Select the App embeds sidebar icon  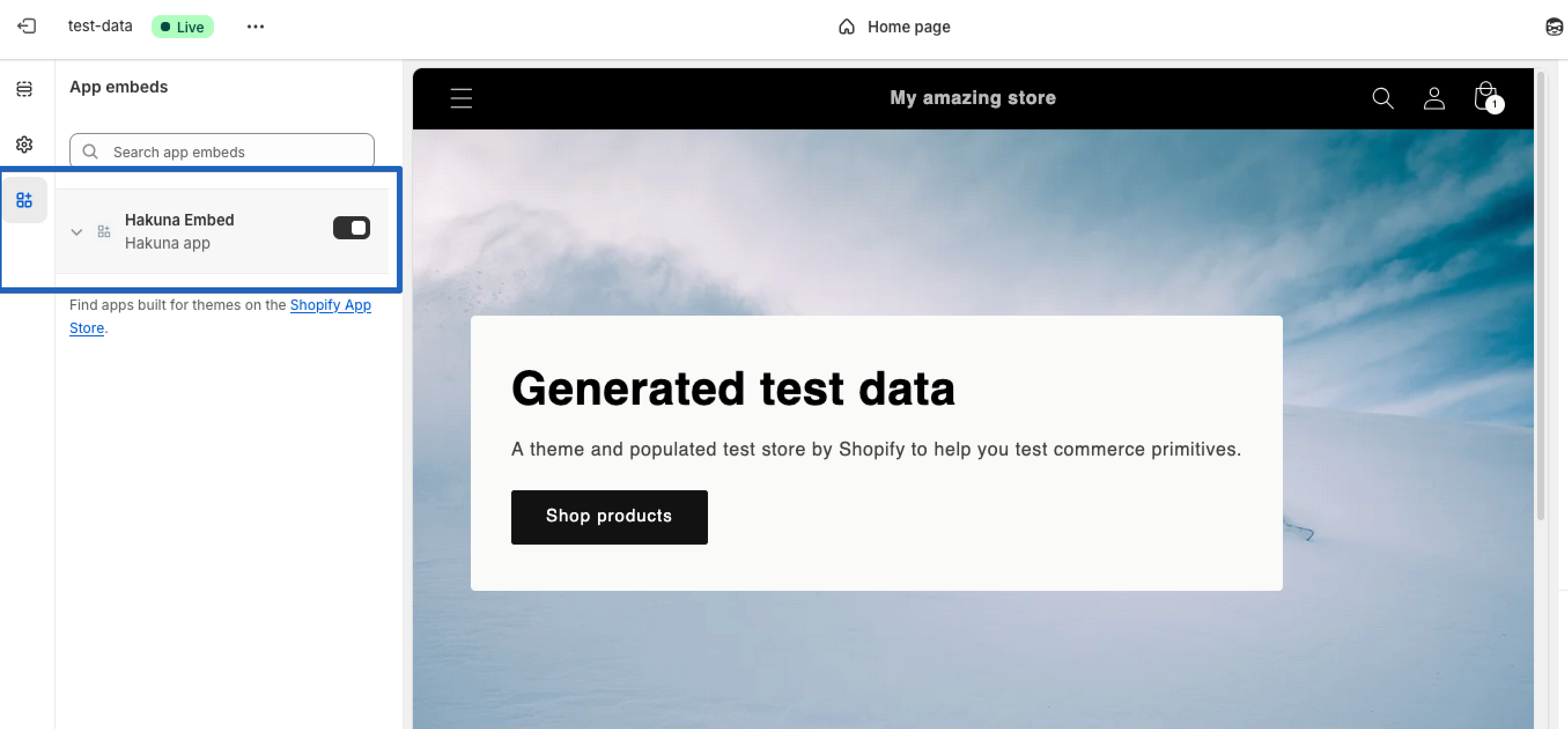[x=24, y=200]
